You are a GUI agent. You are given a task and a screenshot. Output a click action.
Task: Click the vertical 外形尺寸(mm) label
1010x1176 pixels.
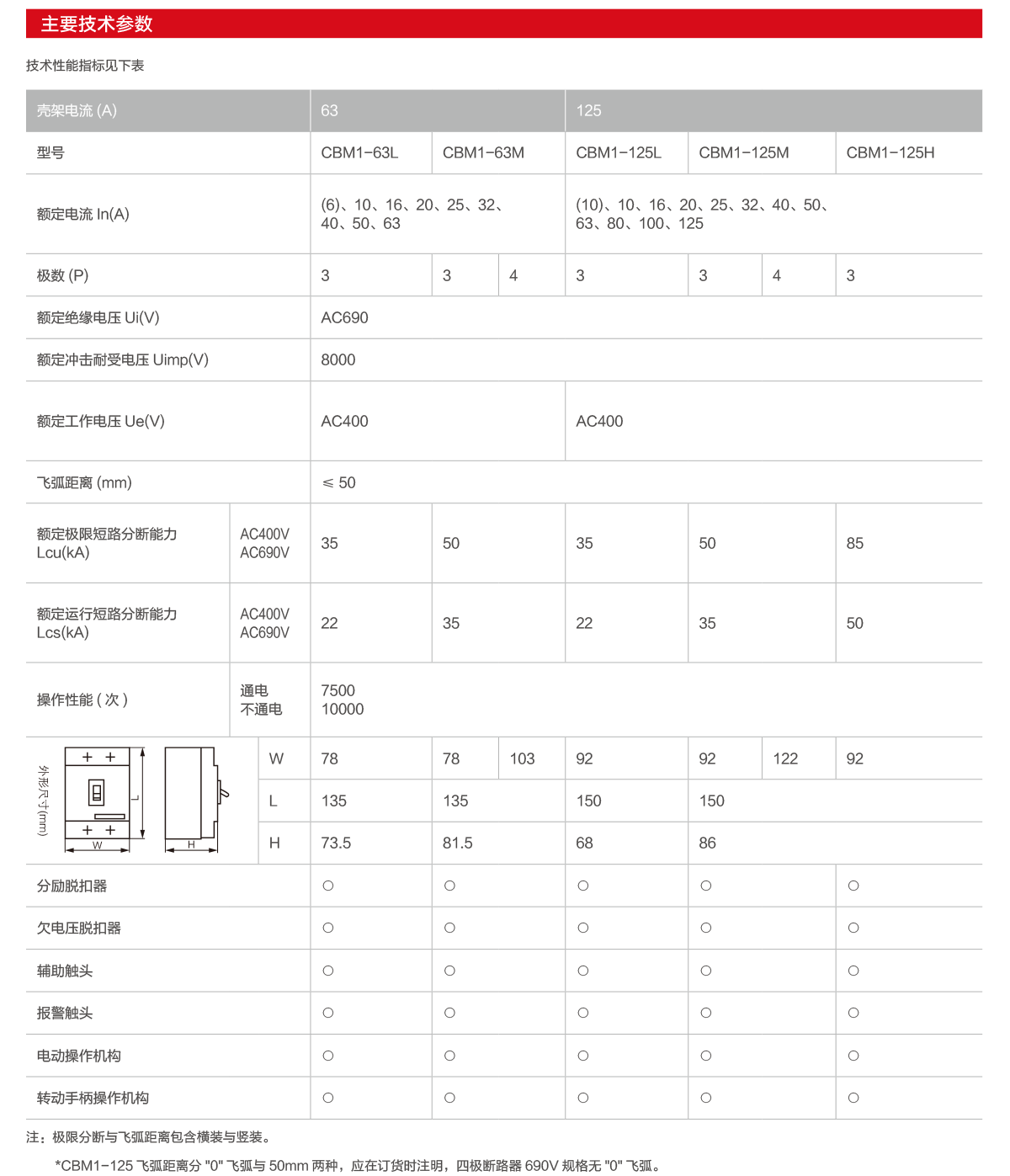[x=43, y=800]
